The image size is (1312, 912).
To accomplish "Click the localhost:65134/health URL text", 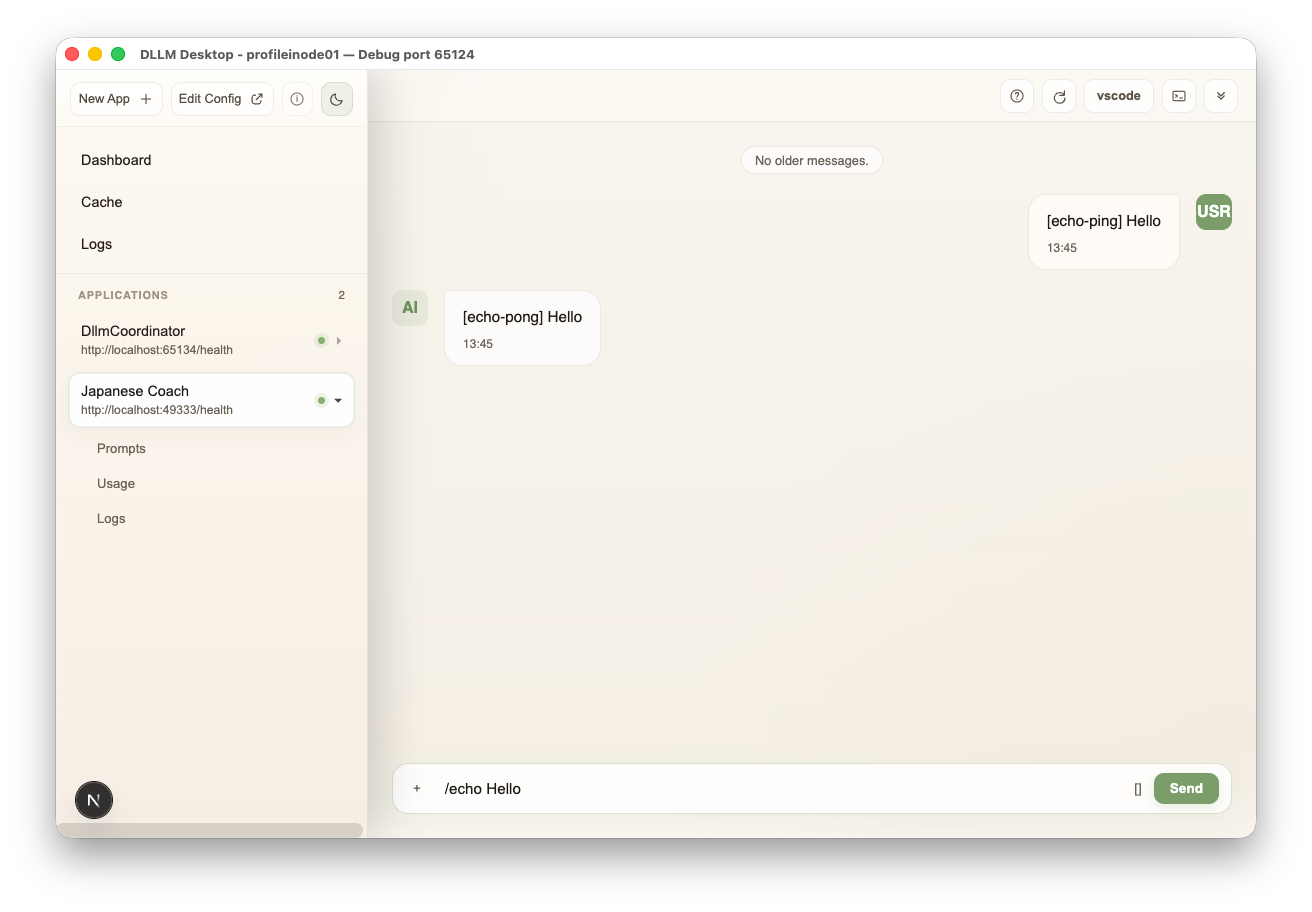I will [x=157, y=350].
